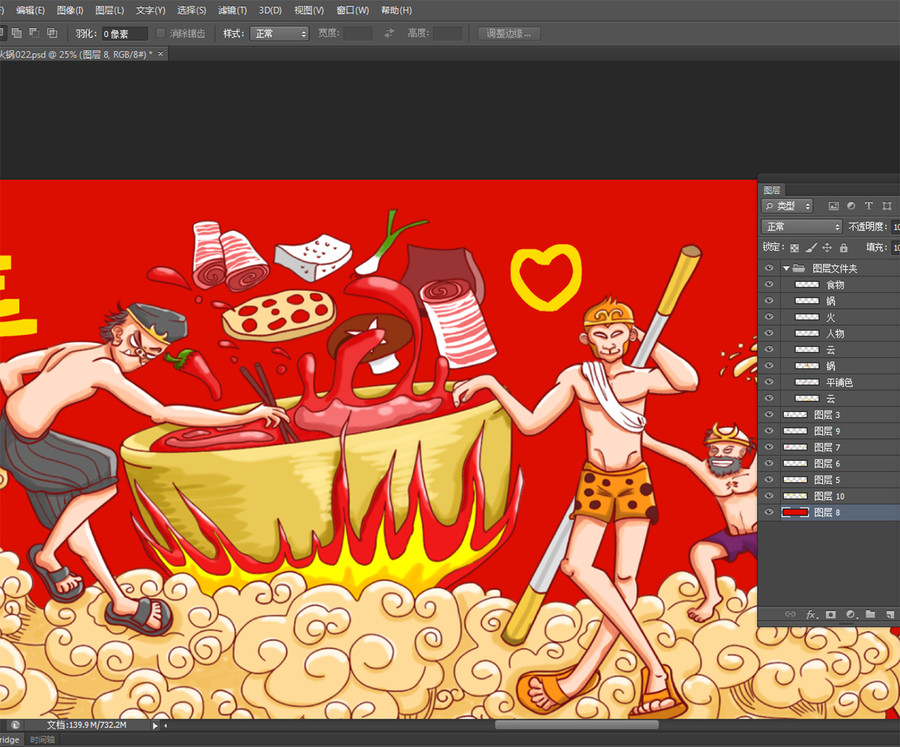Open the 文字(Y) menu
Screen dimensions: 900x747
150,10
